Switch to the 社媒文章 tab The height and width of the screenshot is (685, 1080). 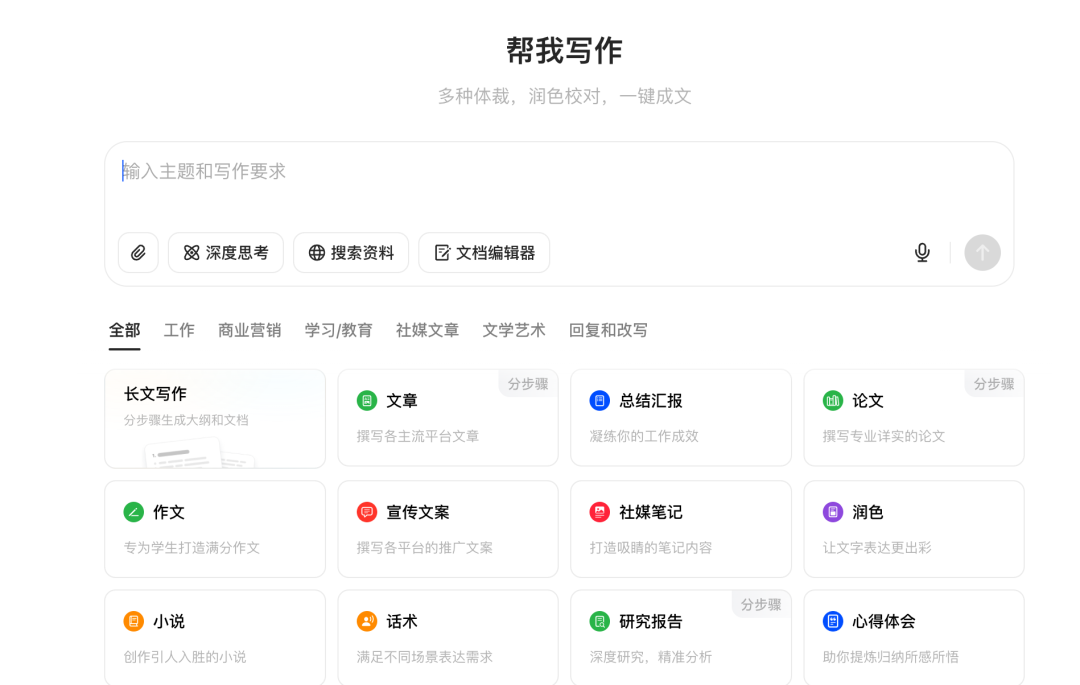(428, 330)
